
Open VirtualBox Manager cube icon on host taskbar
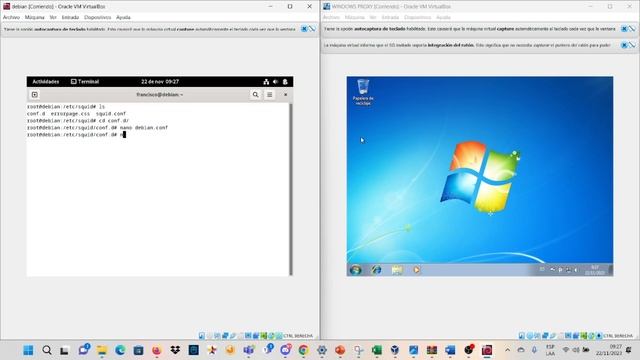click(x=395, y=350)
